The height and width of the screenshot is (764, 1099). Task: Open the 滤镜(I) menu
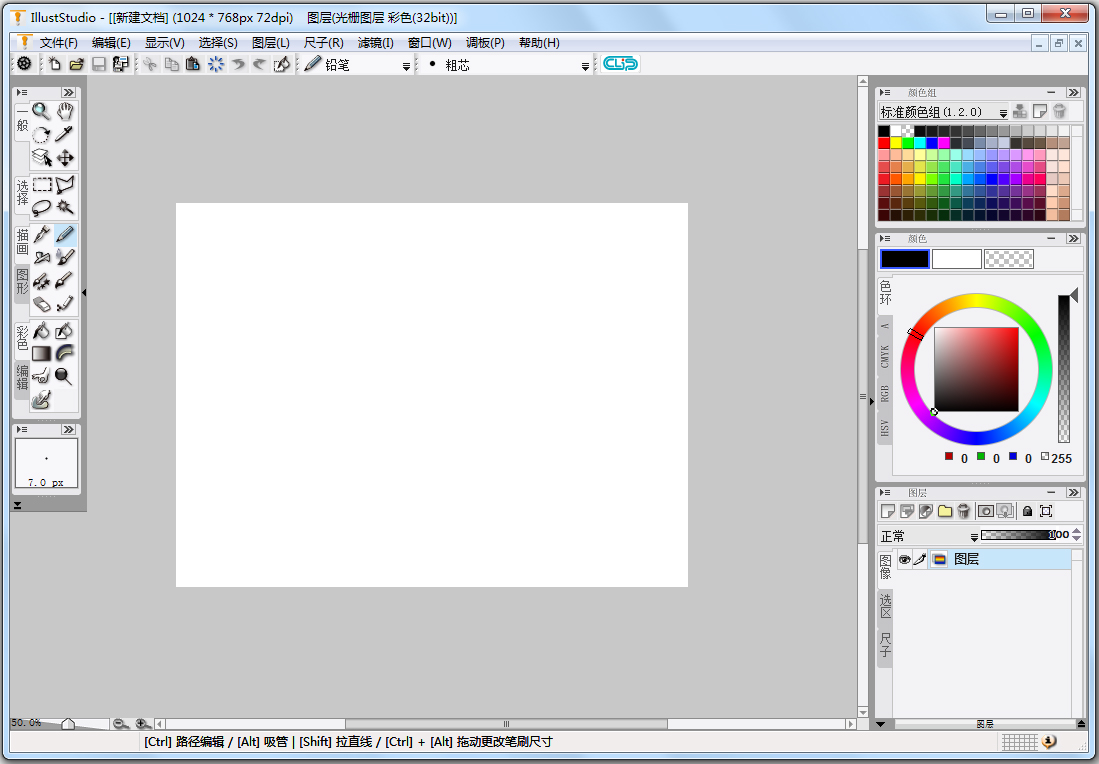tap(375, 43)
